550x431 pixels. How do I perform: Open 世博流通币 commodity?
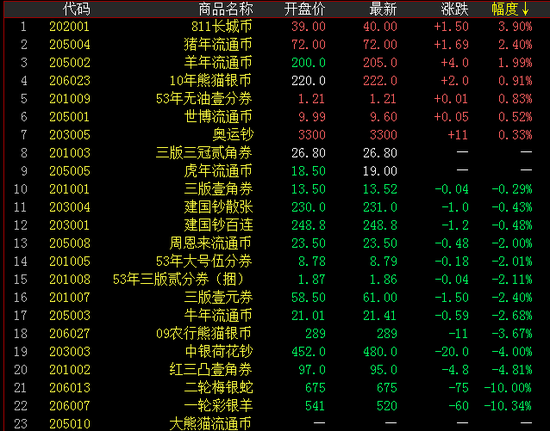218,117
